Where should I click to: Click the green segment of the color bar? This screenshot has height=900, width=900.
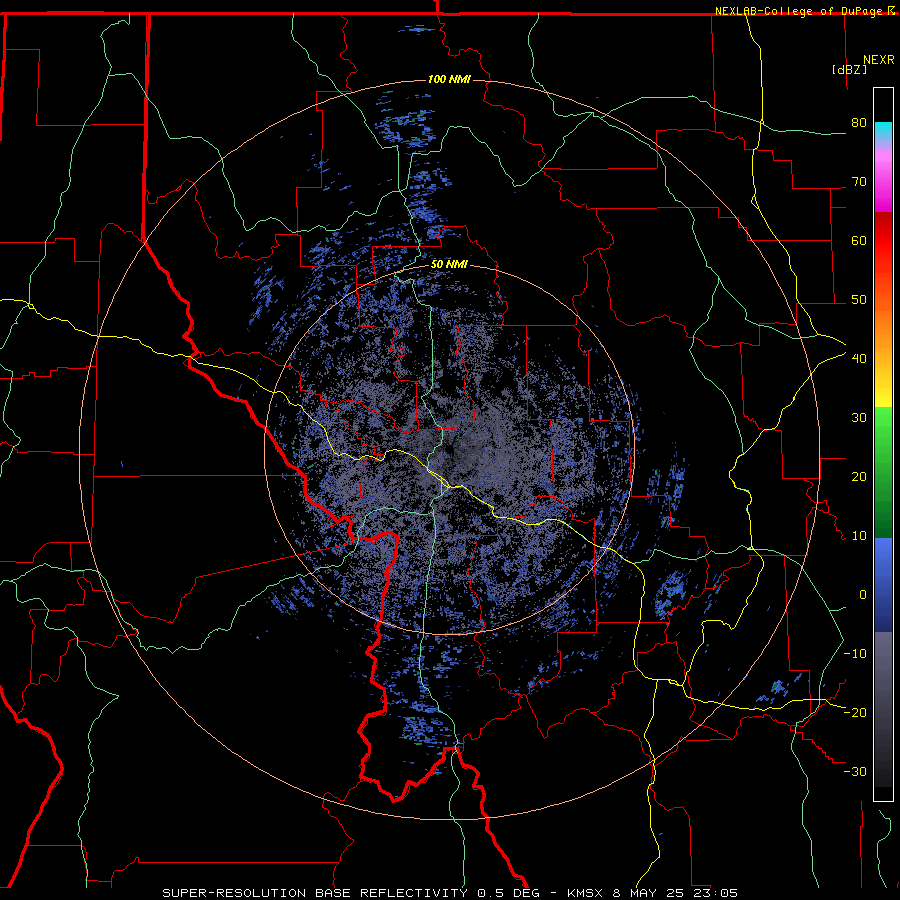coord(883,472)
